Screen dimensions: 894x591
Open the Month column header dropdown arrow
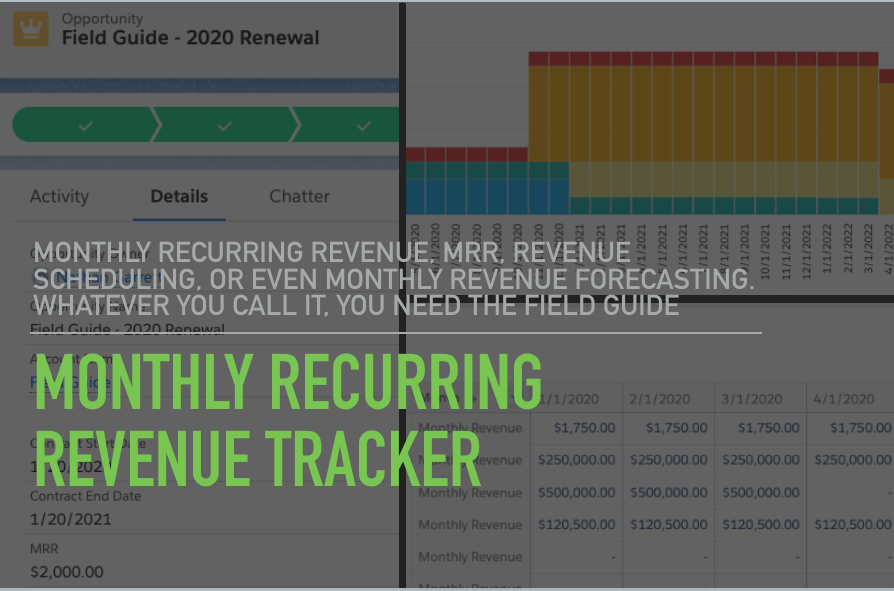(513, 399)
